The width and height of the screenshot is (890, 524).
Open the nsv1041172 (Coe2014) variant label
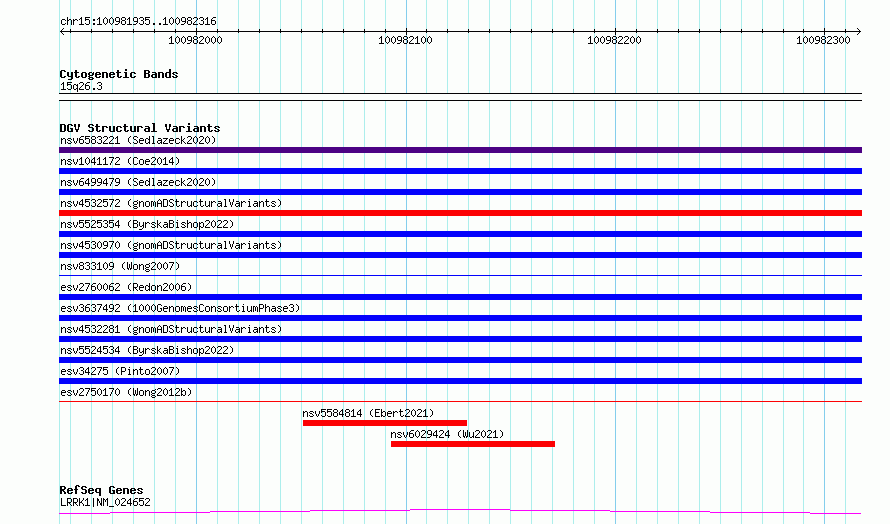tap(120, 161)
